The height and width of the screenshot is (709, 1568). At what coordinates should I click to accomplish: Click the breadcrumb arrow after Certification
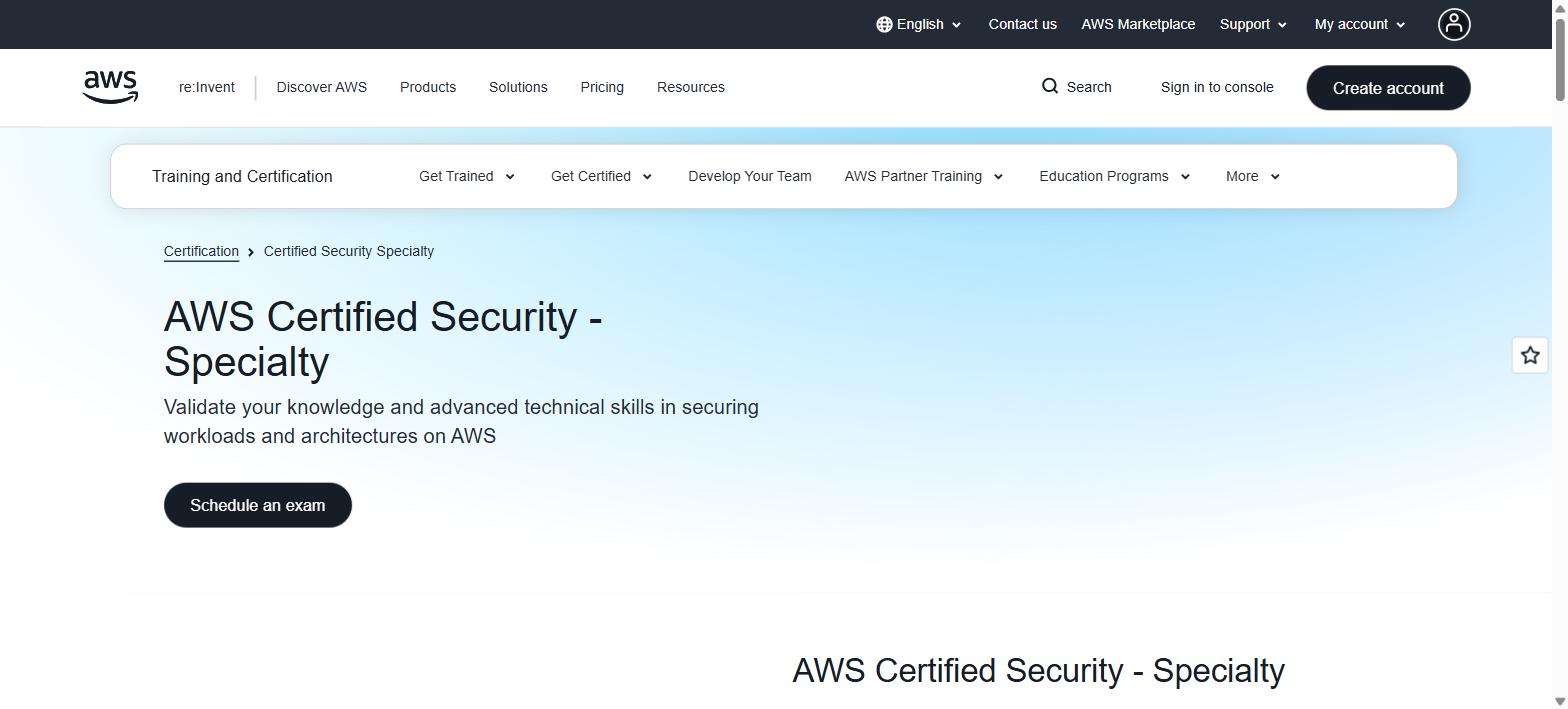(251, 252)
